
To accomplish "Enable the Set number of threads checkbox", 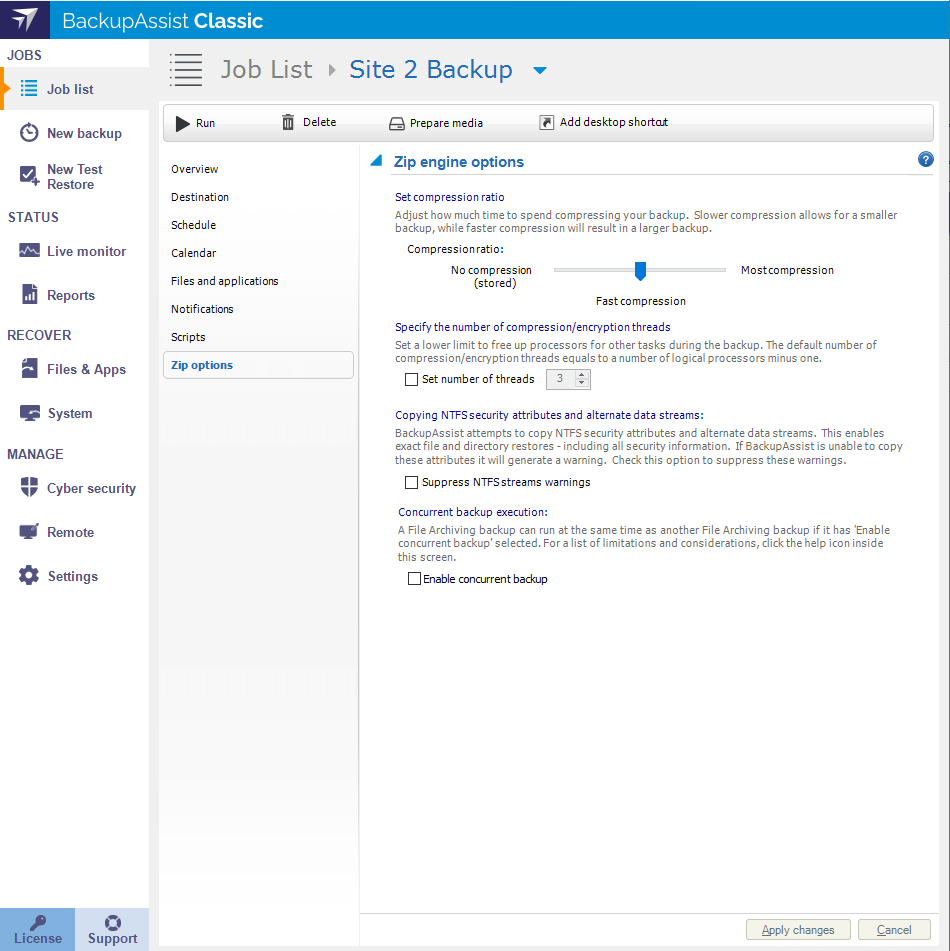I will [x=411, y=379].
